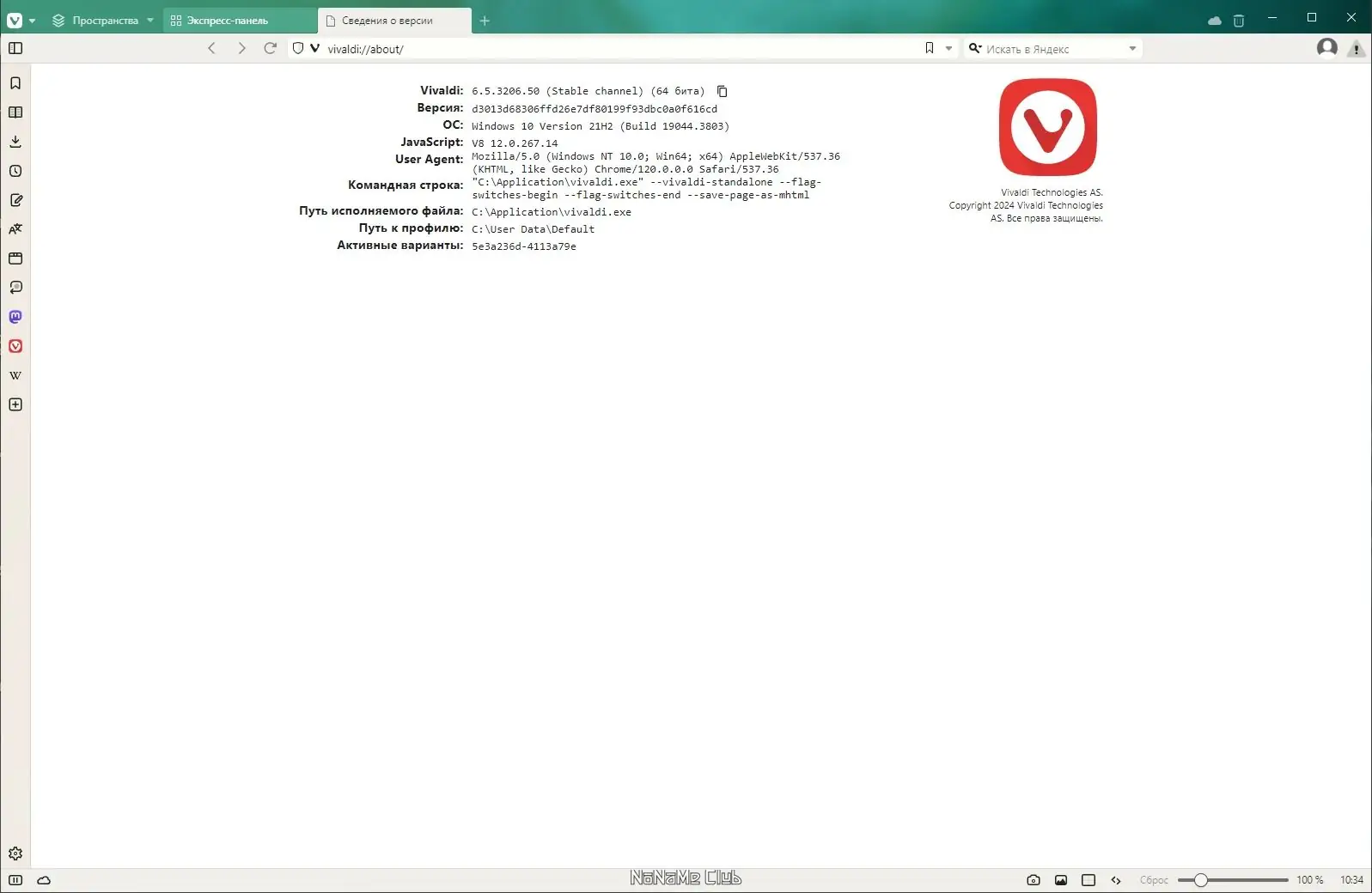Open the user profile avatar
The image size is (1372, 893).
(1327, 48)
